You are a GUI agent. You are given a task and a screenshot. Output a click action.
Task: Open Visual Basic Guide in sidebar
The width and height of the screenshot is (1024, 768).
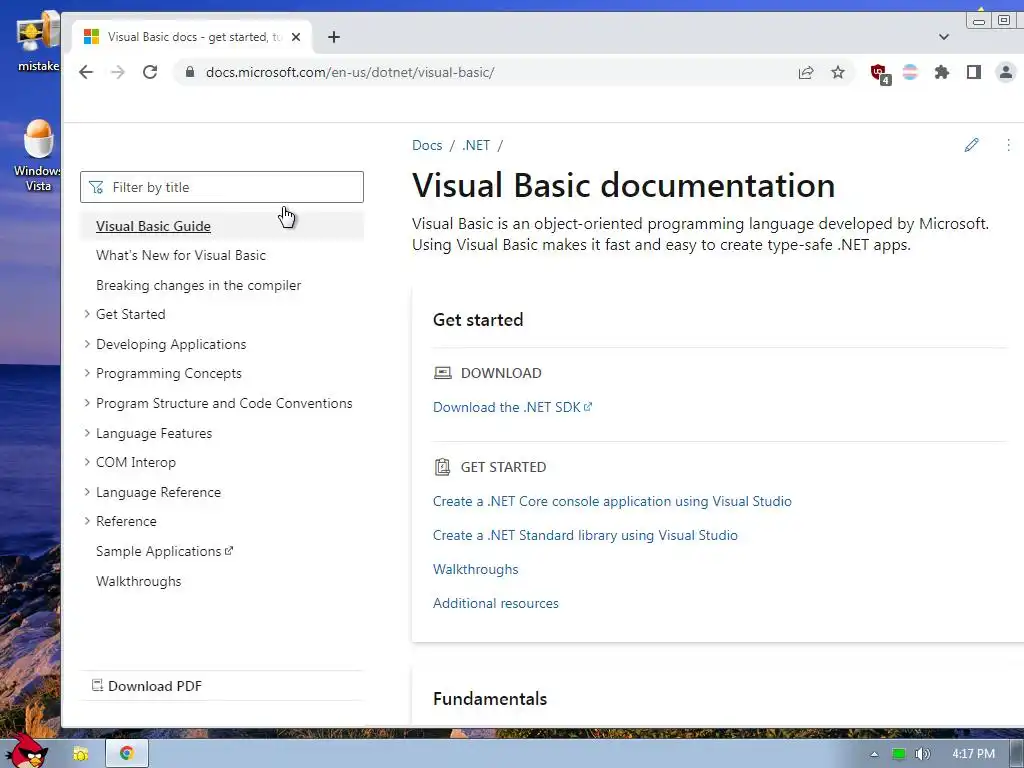coord(153,227)
